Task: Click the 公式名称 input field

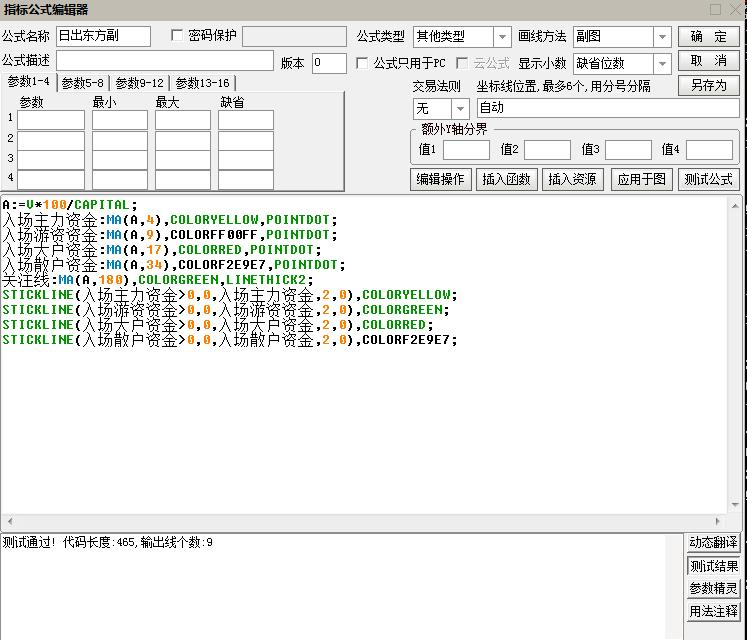Action: coord(103,37)
